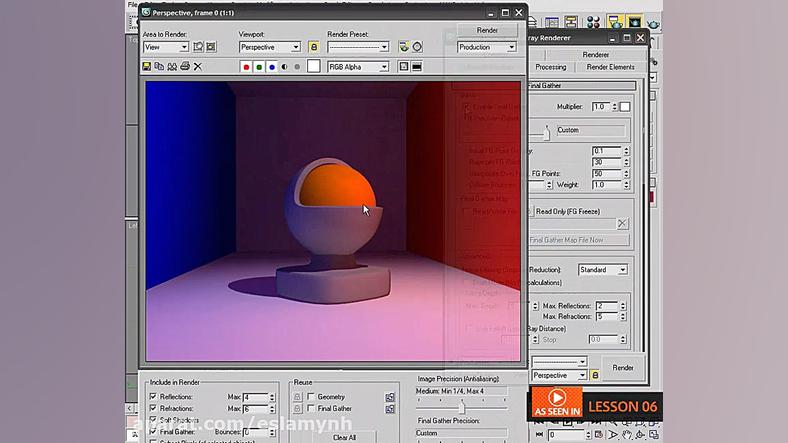The width and height of the screenshot is (788, 443).
Task: Adjust the FG preset Custom slider
Action: tap(547, 133)
